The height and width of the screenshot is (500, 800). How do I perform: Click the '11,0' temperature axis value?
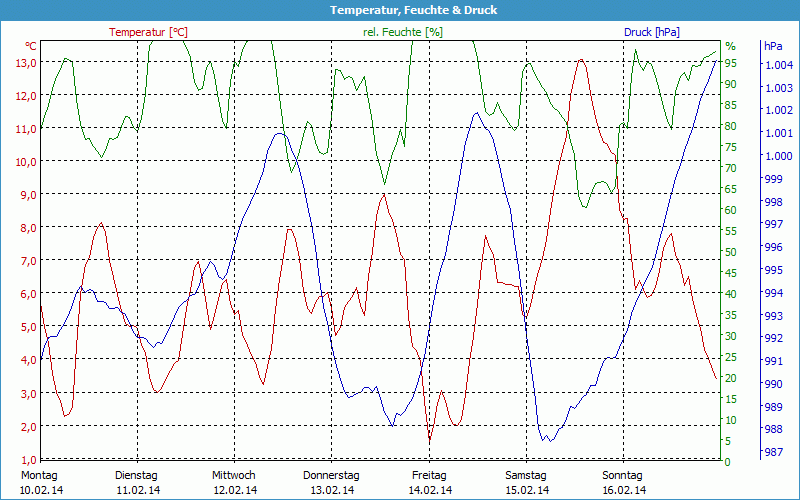point(26,129)
